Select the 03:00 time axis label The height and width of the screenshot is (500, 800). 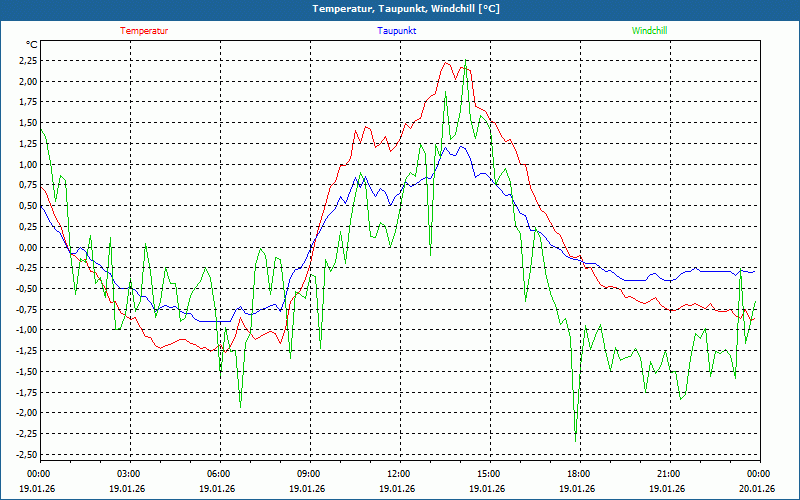(x=128, y=474)
